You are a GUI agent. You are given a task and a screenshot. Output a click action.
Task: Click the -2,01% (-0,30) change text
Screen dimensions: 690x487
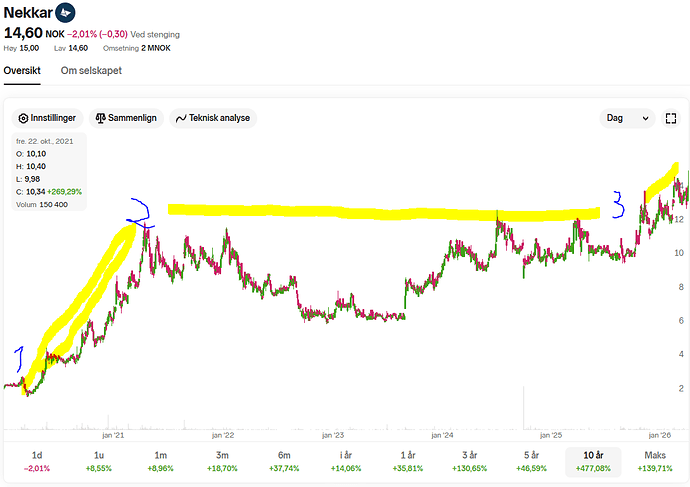tap(99, 34)
